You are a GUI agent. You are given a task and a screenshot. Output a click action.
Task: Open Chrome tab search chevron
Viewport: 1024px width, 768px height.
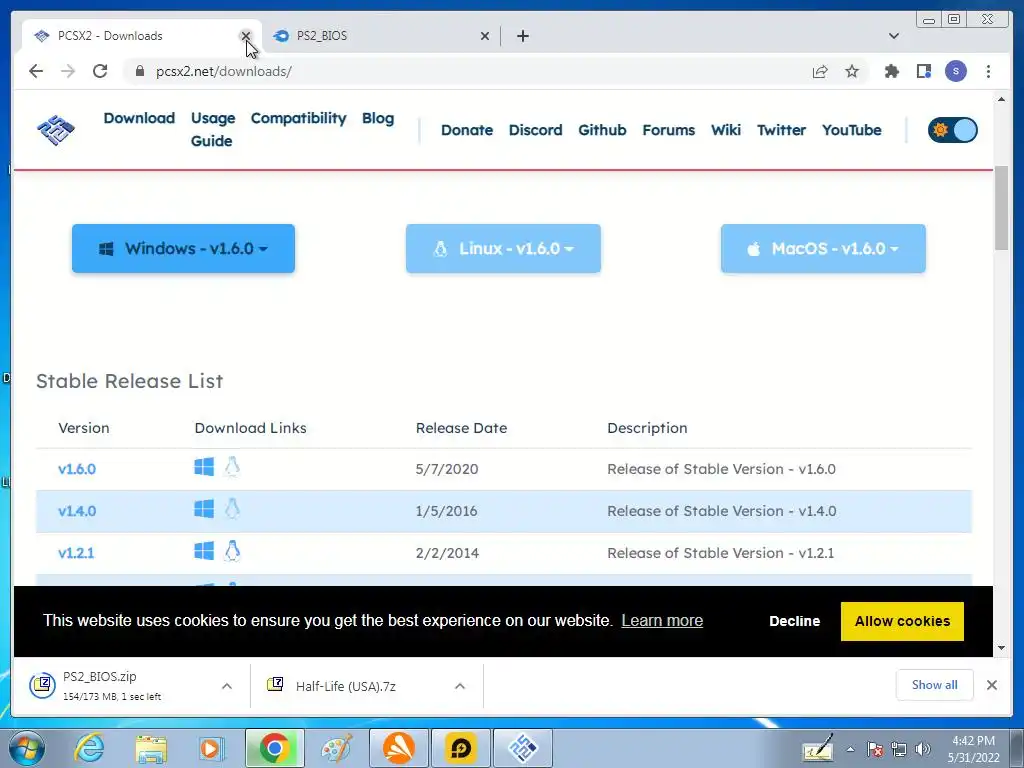893,36
